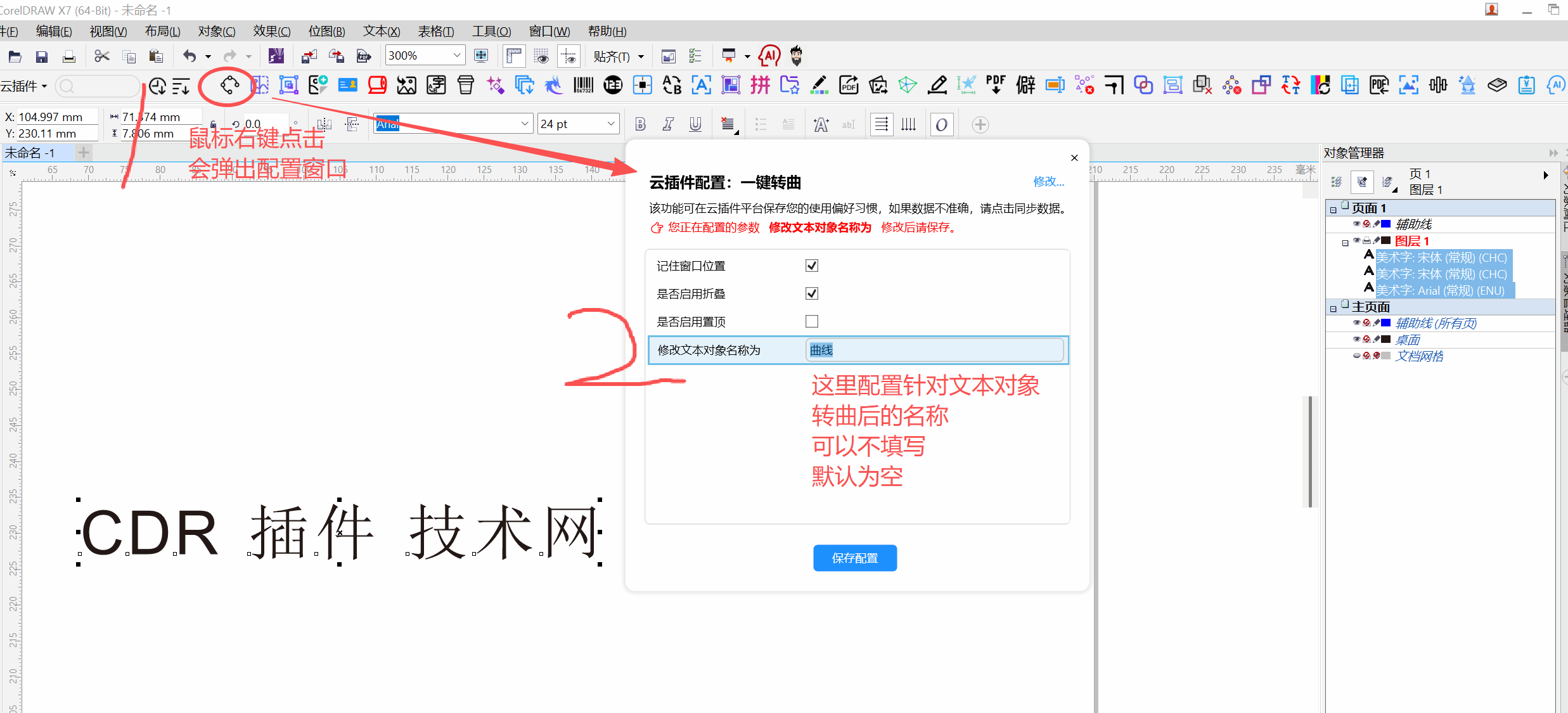The height and width of the screenshot is (713, 1568).
Task: Click the 修改... link in dialog
Action: [x=1048, y=182]
